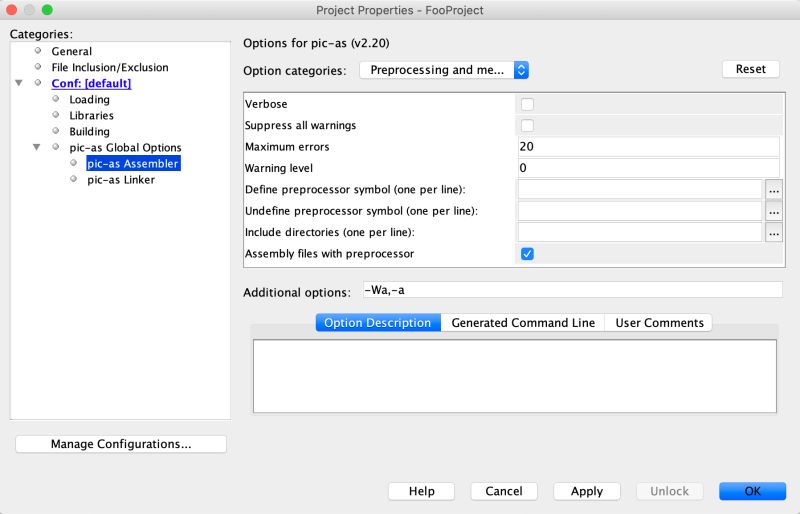Click the Libraries bullet icon

pyautogui.click(x=56, y=115)
